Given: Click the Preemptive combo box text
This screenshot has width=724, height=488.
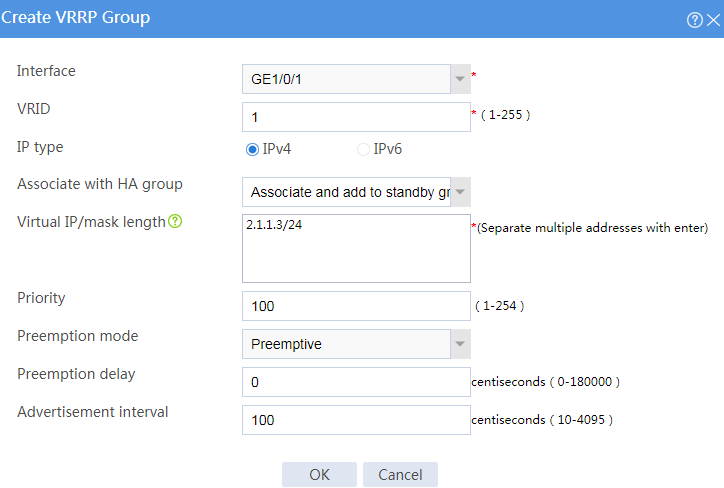Looking at the screenshot, I should [x=286, y=344].
